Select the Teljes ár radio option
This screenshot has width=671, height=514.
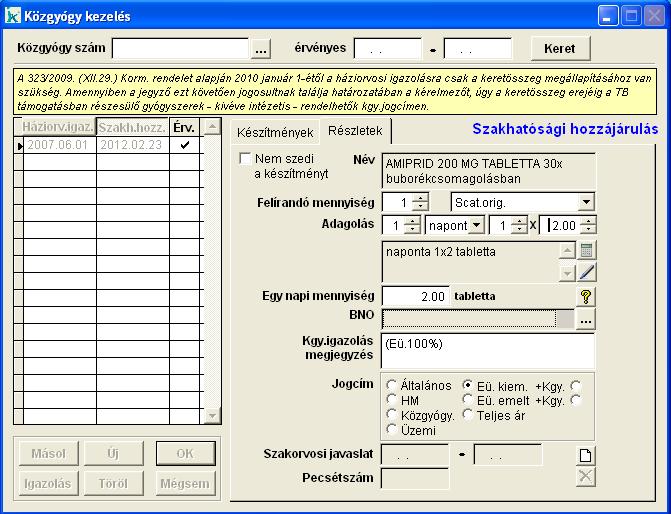point(468,415)
